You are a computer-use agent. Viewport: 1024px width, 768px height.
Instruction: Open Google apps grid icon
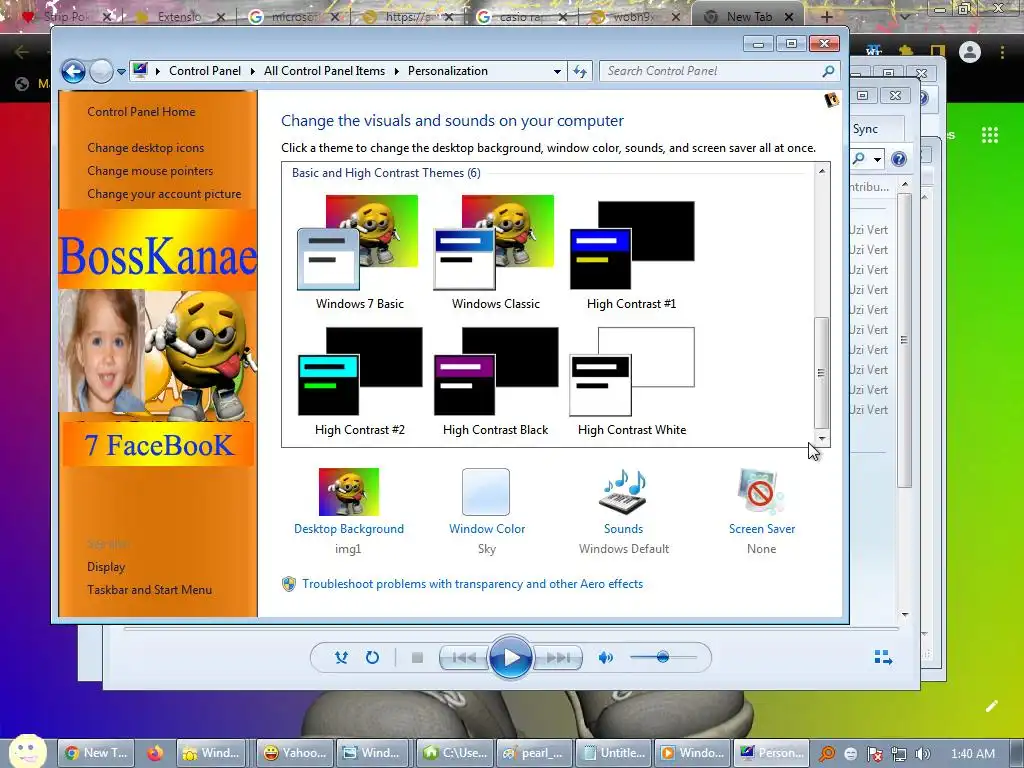coord(989,135)
